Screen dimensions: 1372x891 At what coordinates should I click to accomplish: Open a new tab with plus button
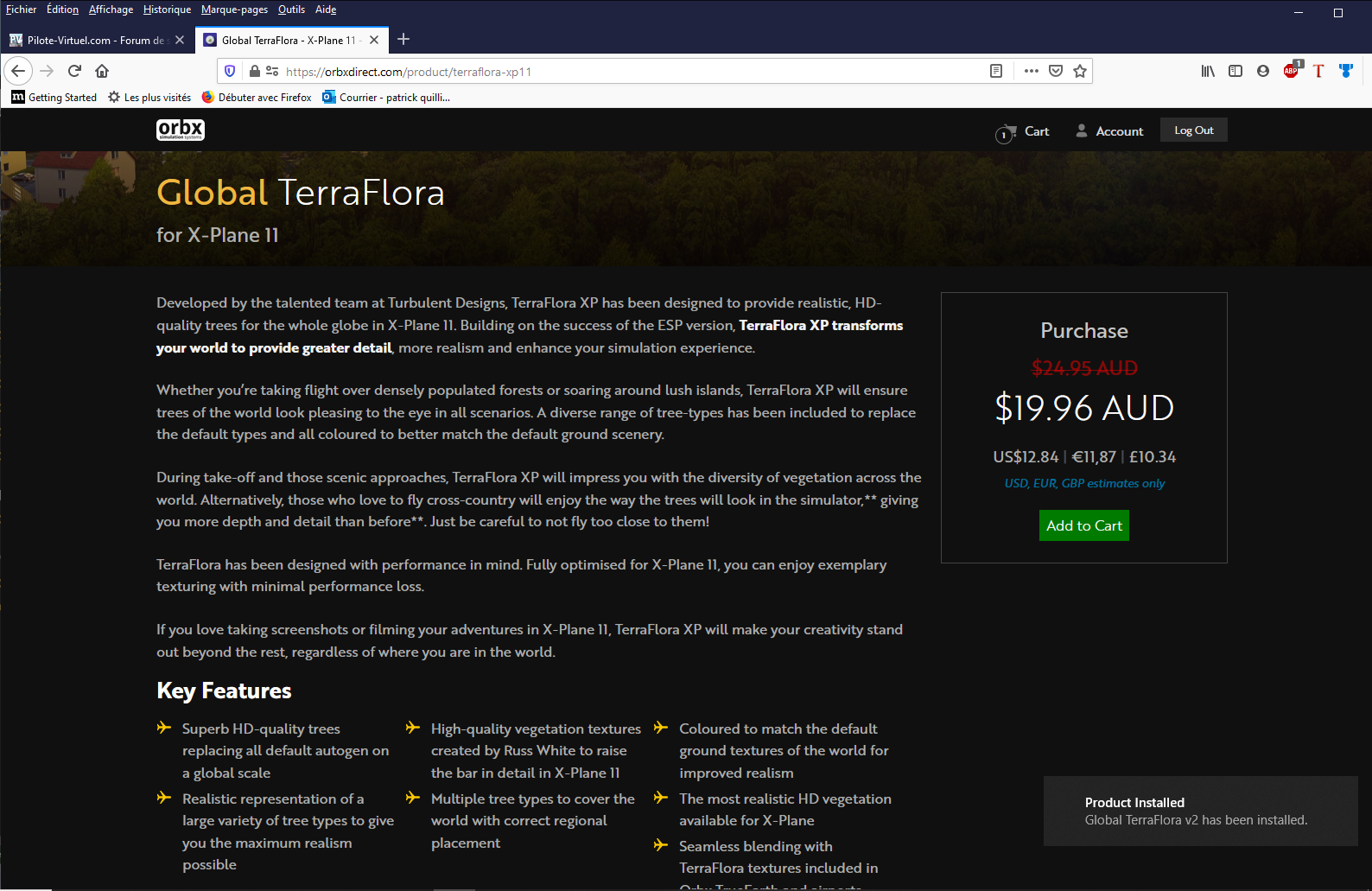pyautogui.click(x=403, y=39)
